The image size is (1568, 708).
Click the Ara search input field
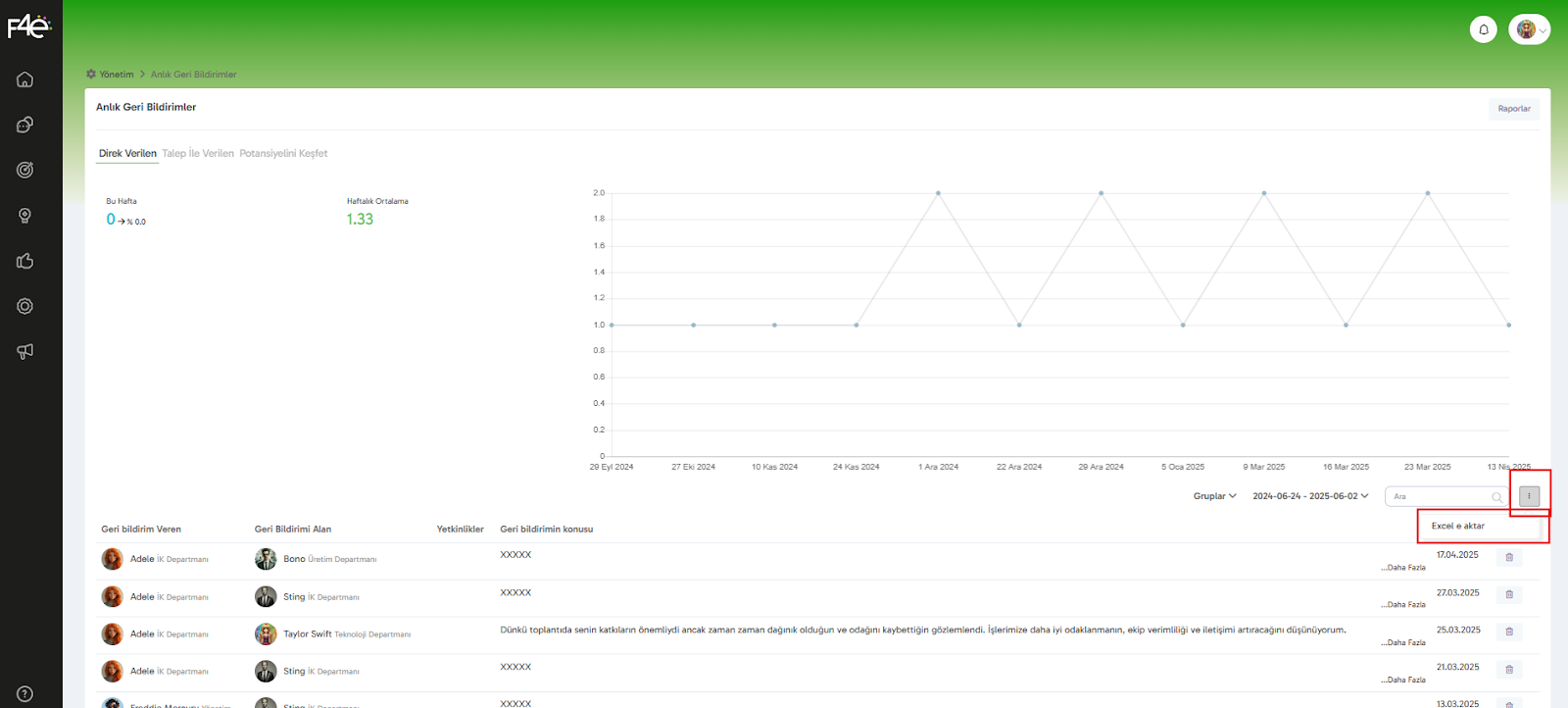(x=1439, y=497)
